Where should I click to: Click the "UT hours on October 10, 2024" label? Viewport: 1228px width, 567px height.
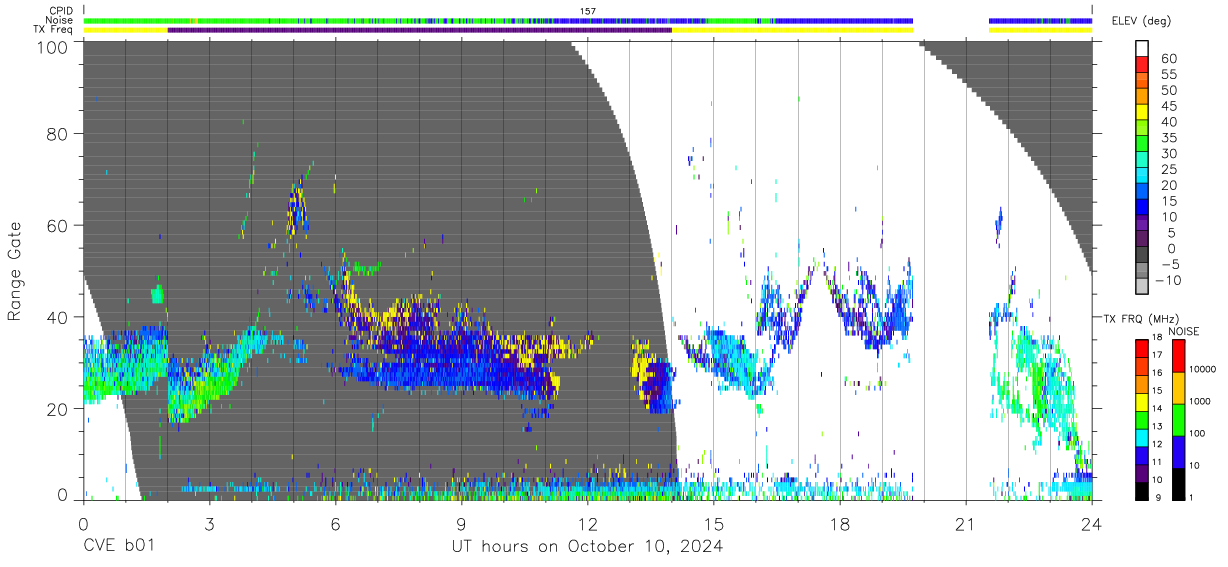587,547
